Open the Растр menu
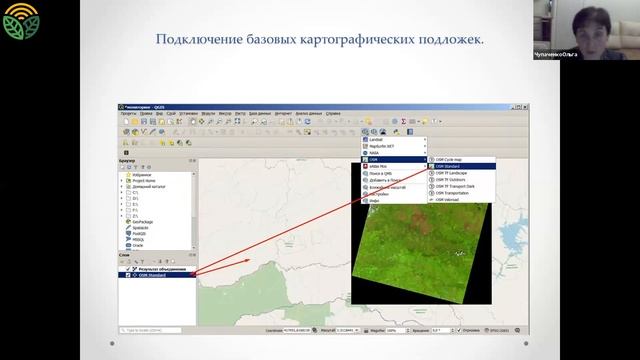 point(240,113)
